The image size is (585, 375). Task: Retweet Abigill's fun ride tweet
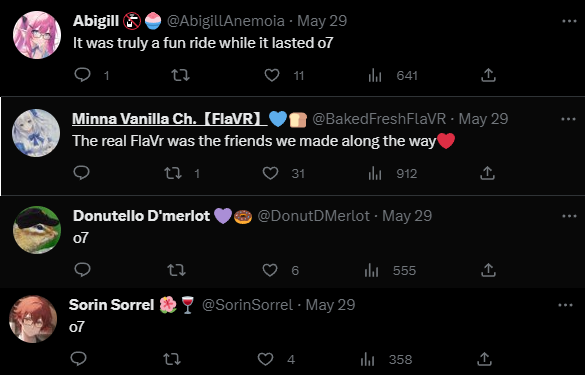click(180, 75)
